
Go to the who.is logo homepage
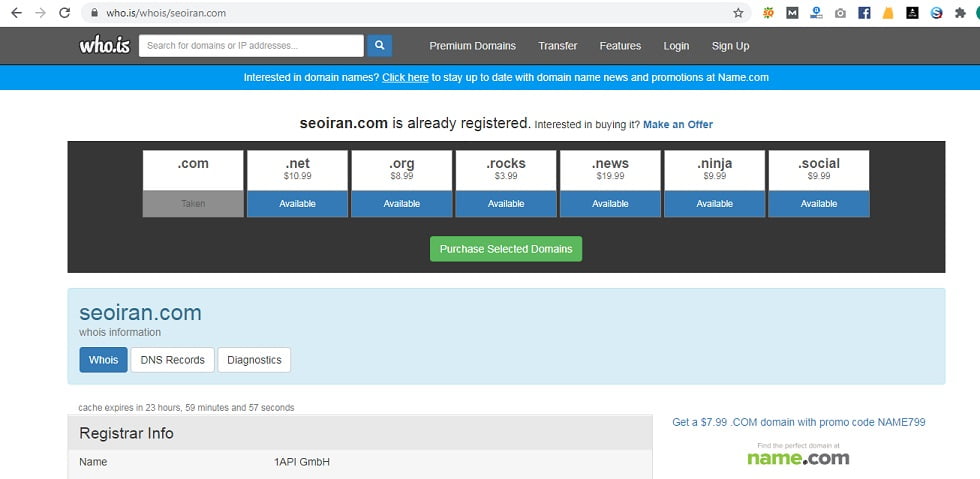pos(104,46)
